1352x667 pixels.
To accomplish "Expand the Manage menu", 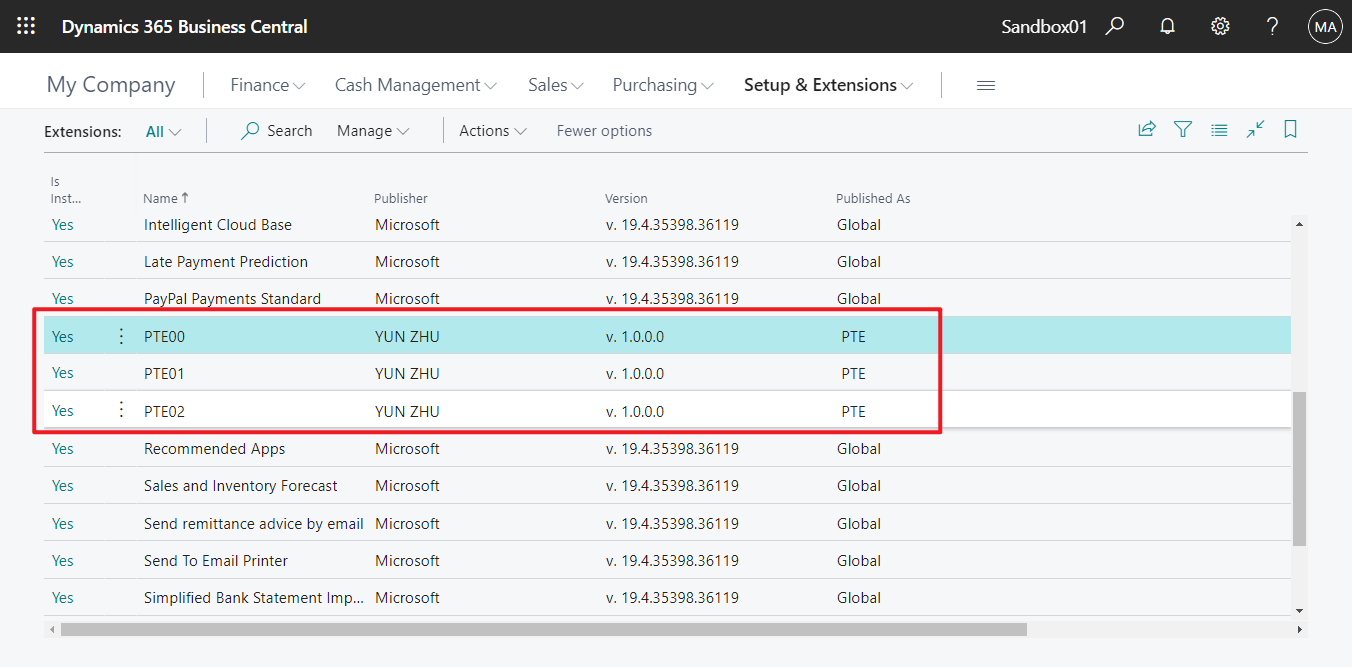I will point(372,130).
